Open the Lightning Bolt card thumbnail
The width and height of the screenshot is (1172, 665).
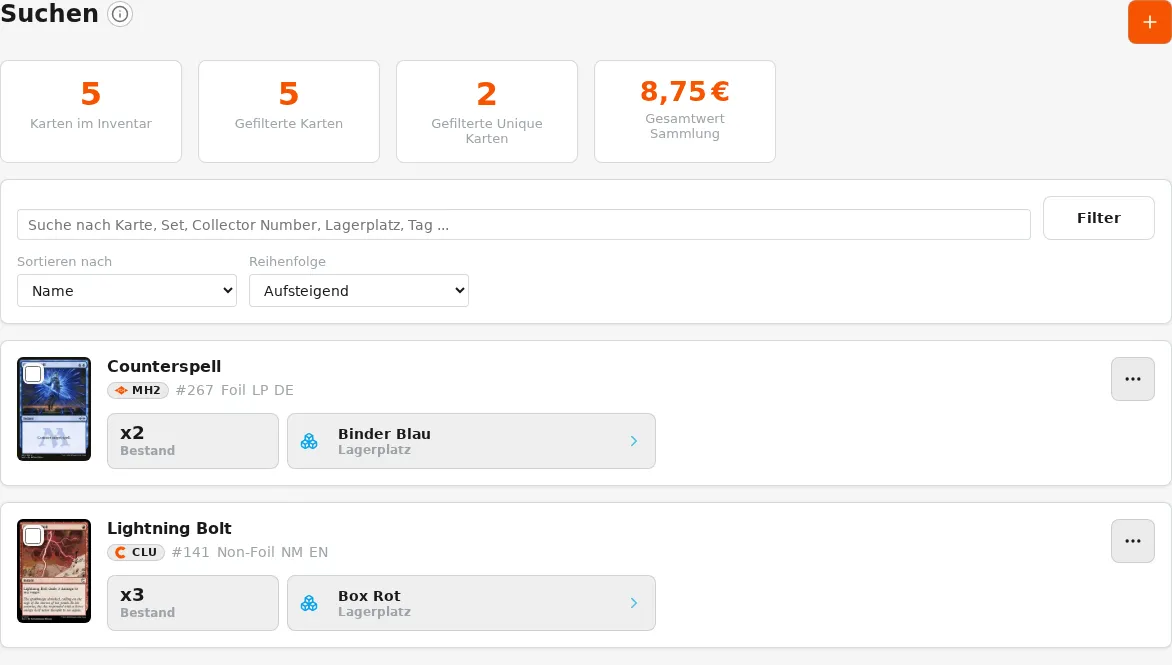pos(54,571)
